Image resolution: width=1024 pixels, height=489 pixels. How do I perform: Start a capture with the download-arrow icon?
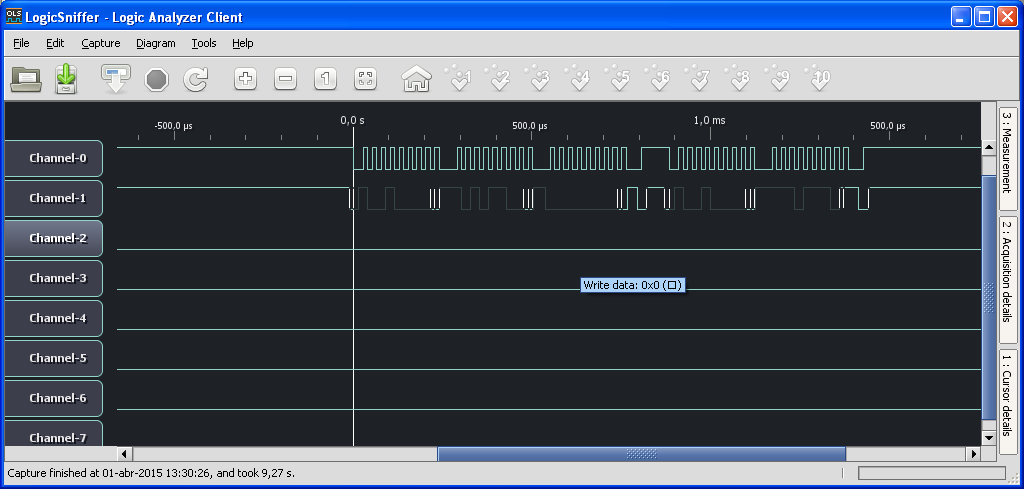click(116, 80)
